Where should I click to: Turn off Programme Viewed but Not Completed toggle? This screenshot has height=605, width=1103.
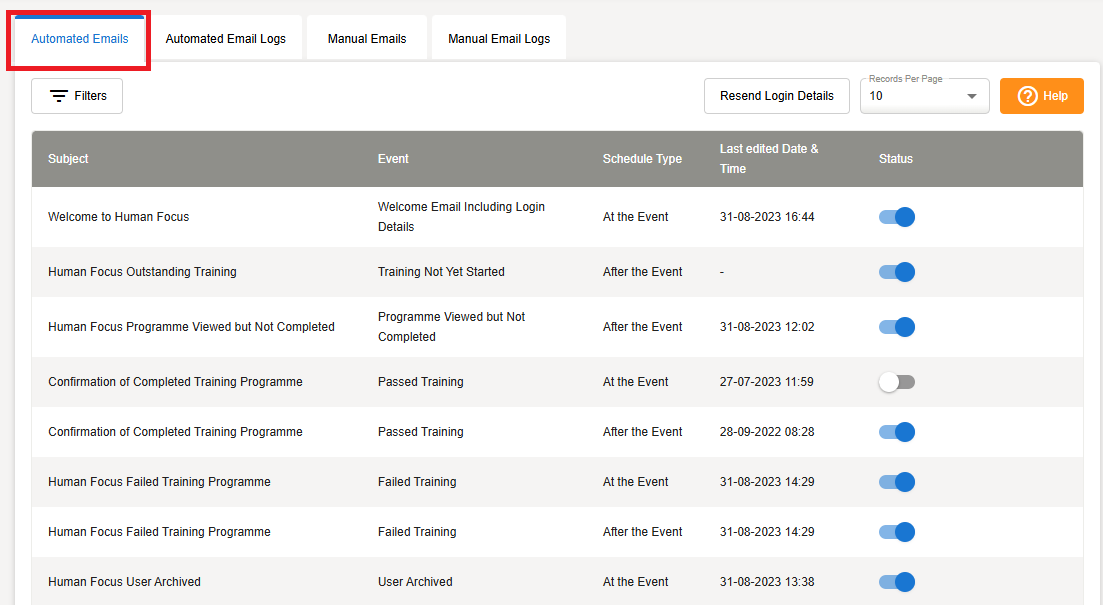(897, 327)
